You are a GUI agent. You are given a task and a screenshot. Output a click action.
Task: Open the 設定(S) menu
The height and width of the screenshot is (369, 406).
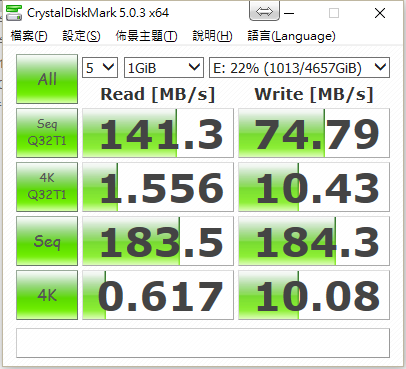point(81,36)
